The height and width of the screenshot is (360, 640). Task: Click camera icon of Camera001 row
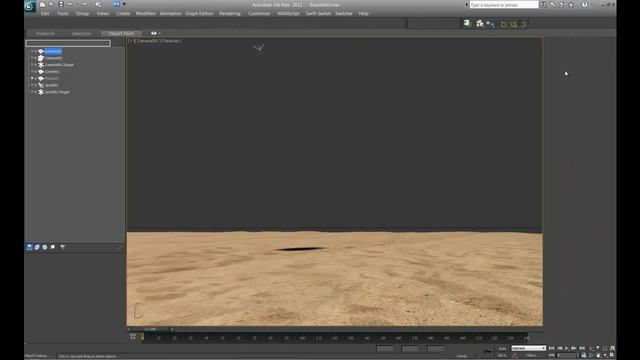41,58
